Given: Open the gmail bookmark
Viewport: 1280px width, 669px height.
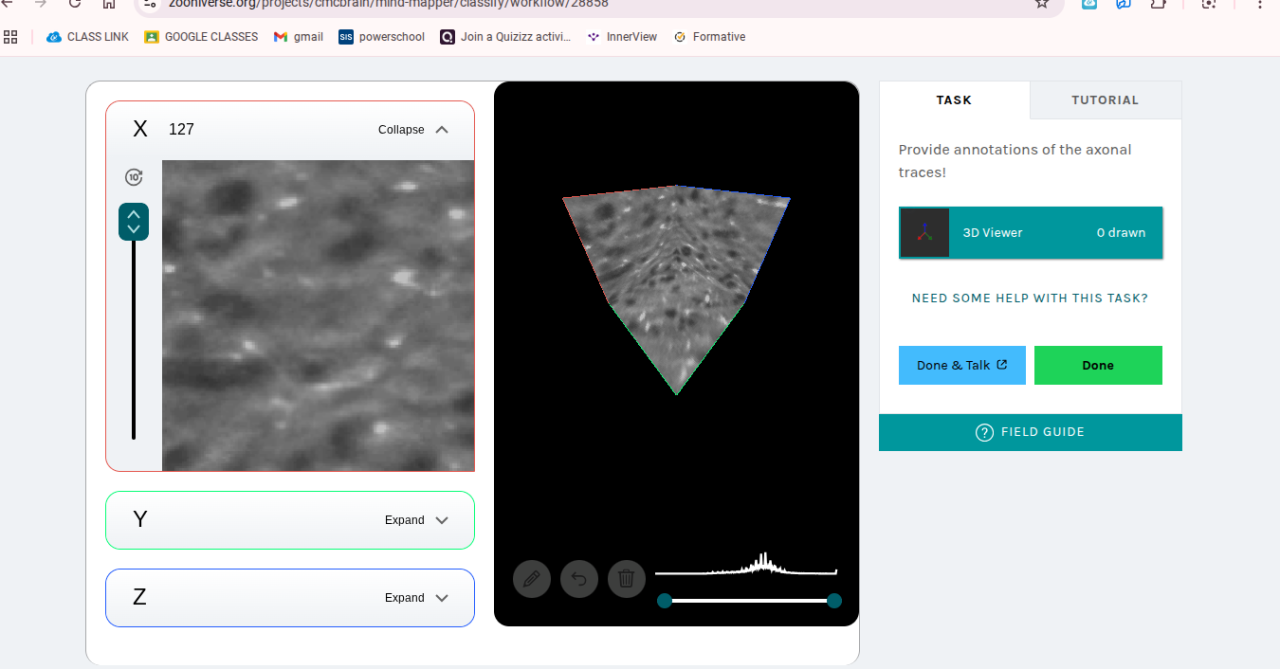Looking at the screenshot, I should pos(298,37).
